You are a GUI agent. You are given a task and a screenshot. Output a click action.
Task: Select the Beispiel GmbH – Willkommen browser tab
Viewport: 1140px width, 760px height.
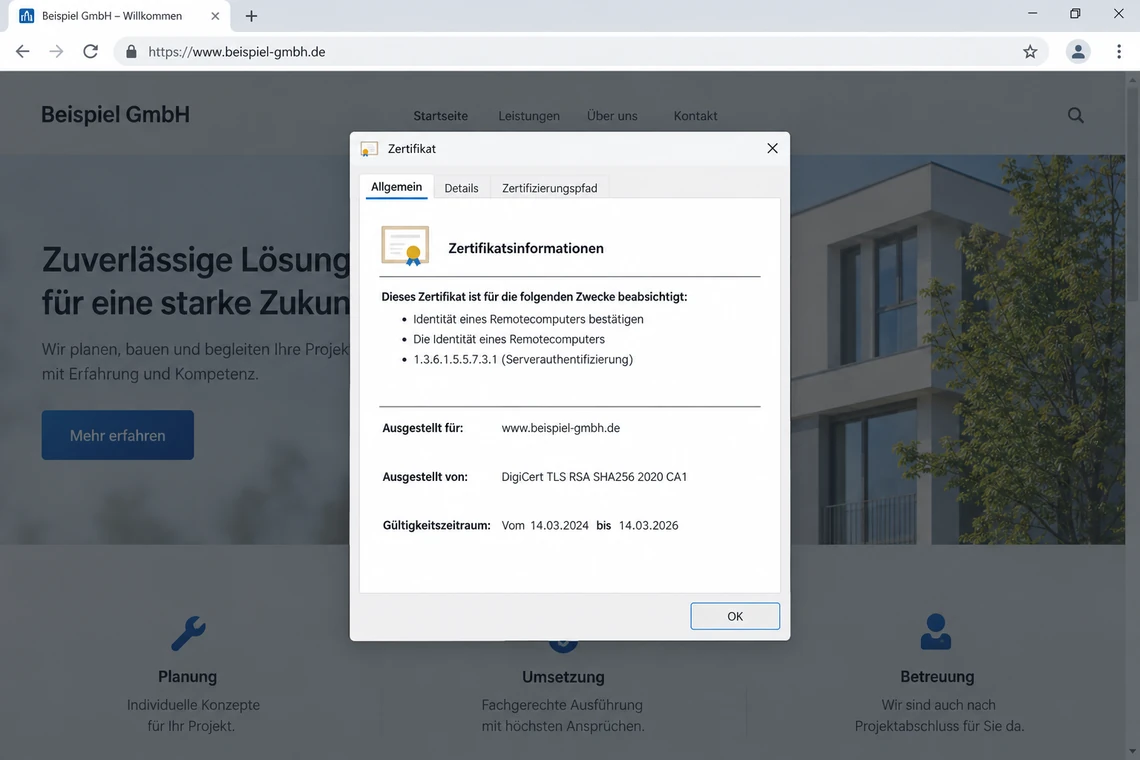(x=119, y=16)
